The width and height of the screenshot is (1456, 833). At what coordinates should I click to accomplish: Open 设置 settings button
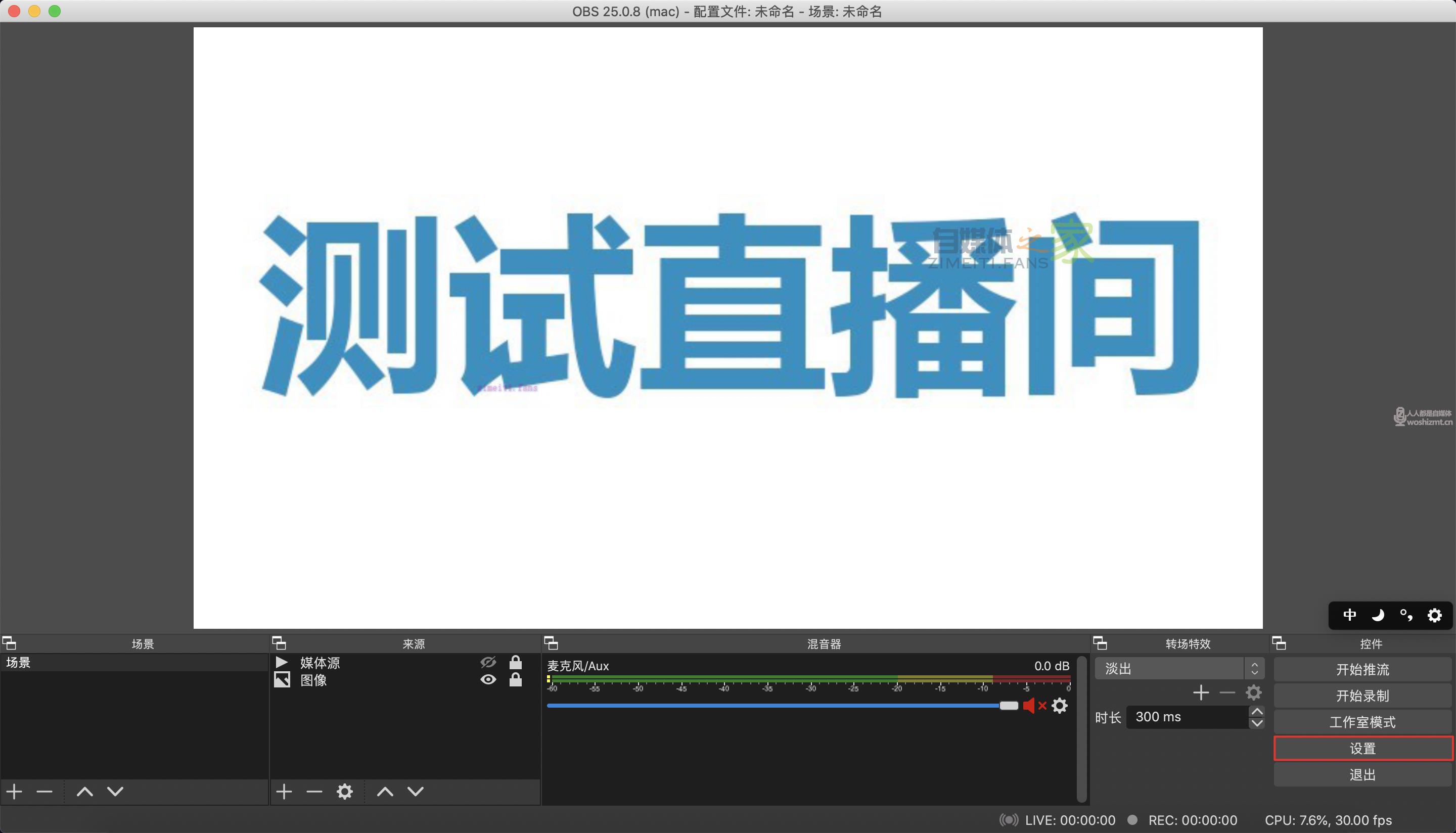[x=1362, y=748]
